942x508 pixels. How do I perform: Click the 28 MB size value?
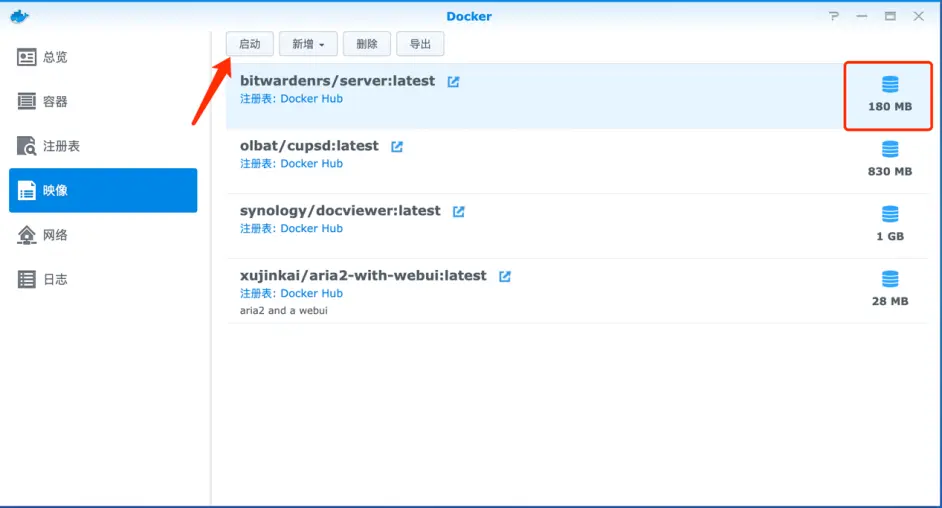pyautogui.click(x=890, y=301)
